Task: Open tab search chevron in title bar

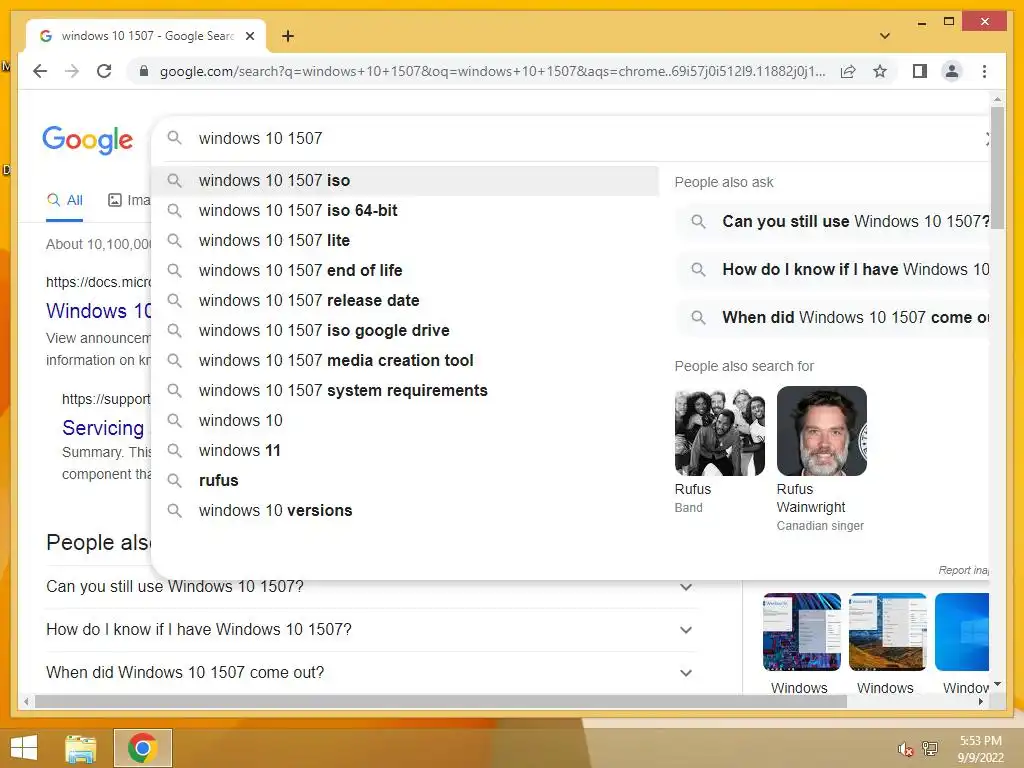Action: coord(884,36)
